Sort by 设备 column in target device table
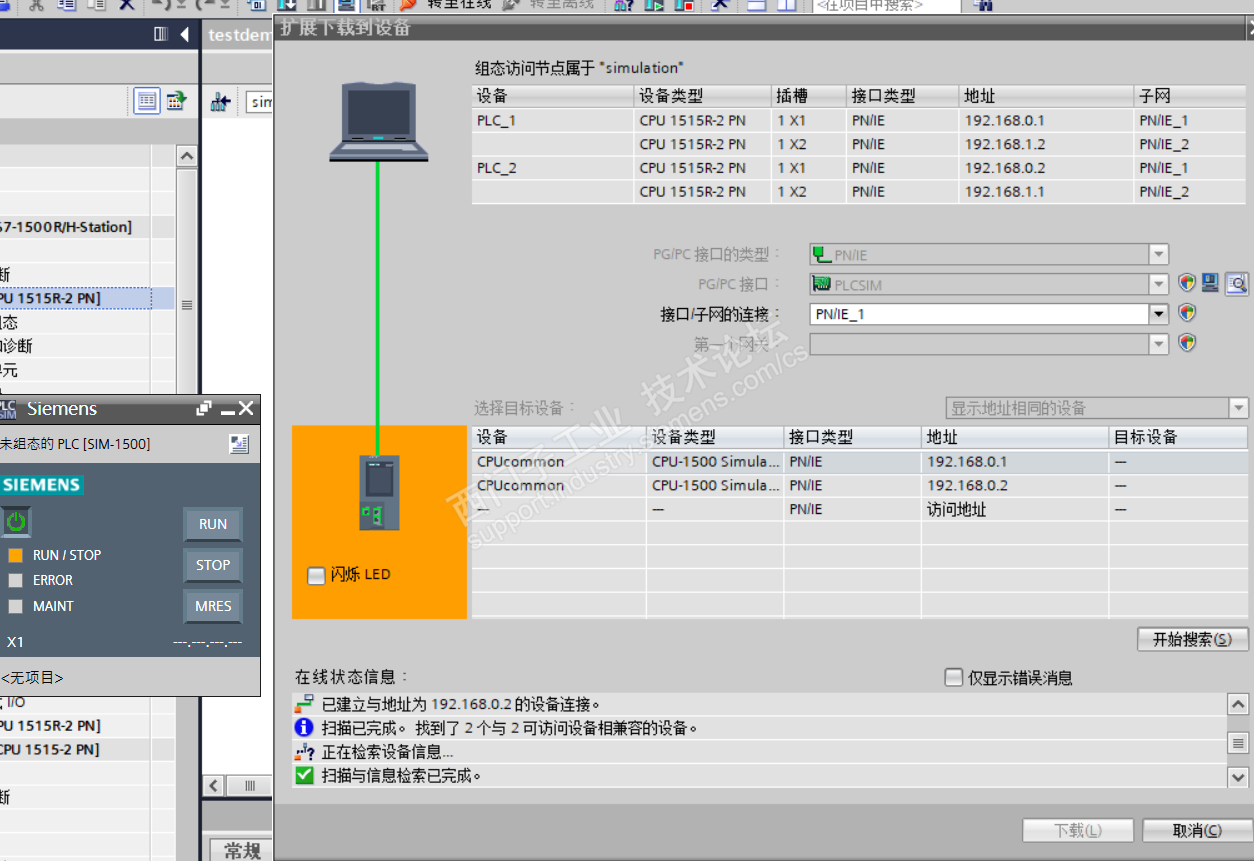Viewport: 1254px width, 861px height. 558,437
